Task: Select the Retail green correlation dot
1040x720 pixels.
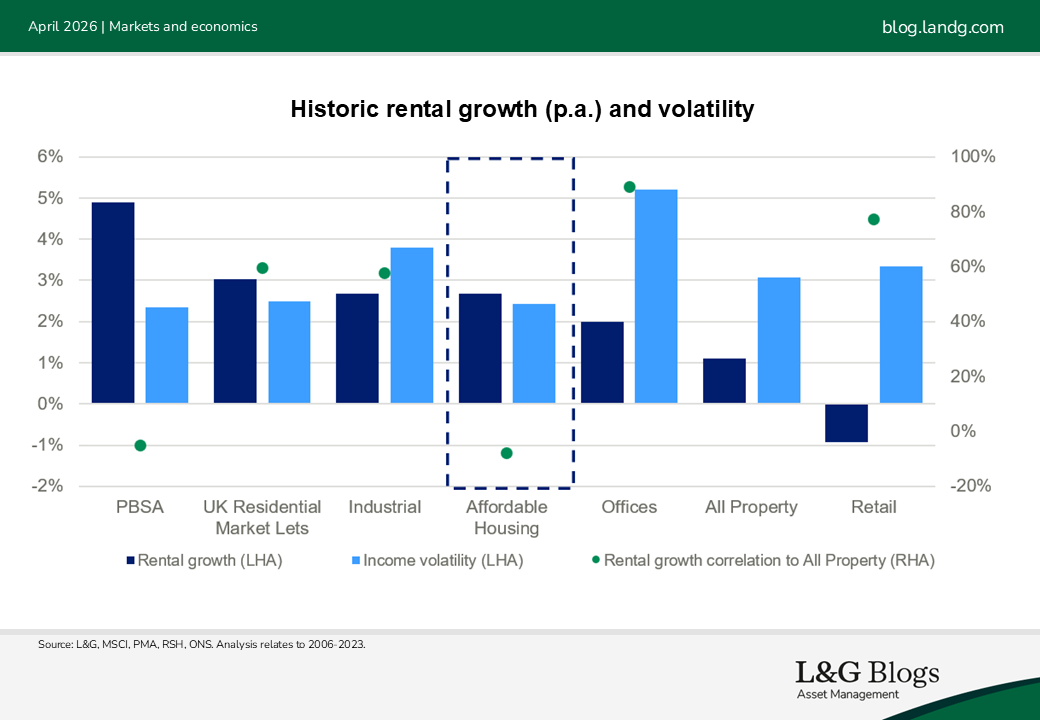Action: point(873,219)
